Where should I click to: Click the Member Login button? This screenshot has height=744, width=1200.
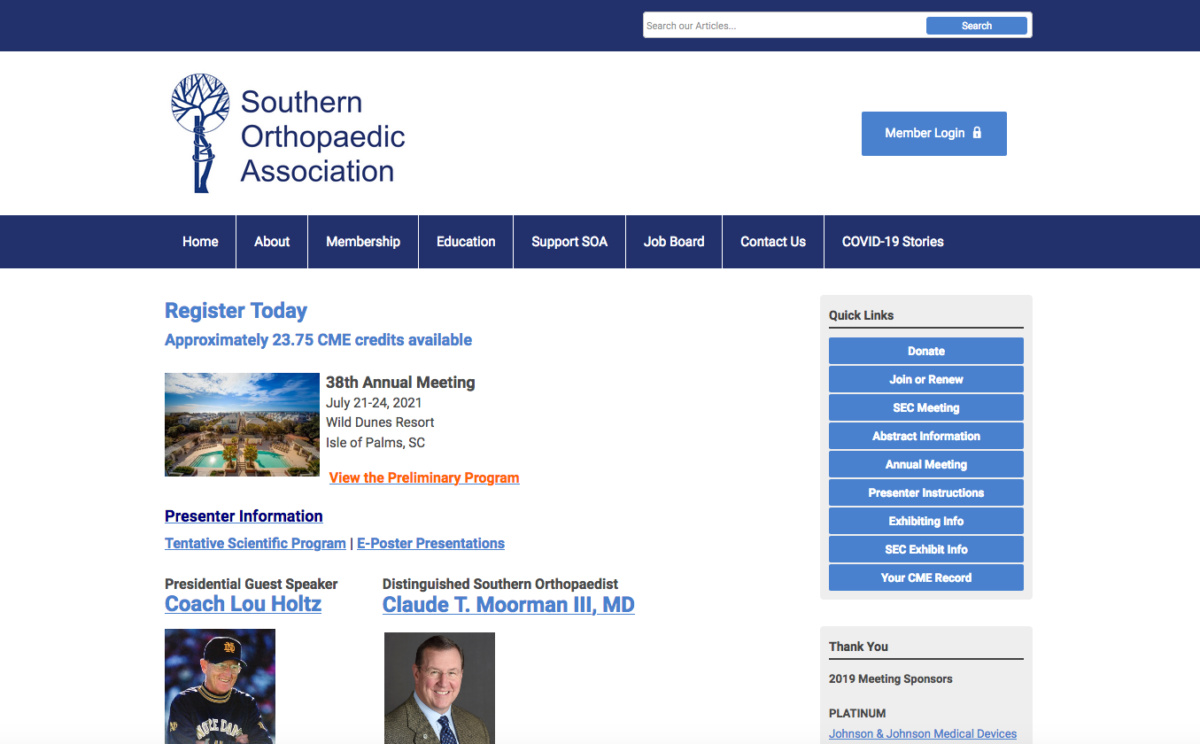point(934,133)
